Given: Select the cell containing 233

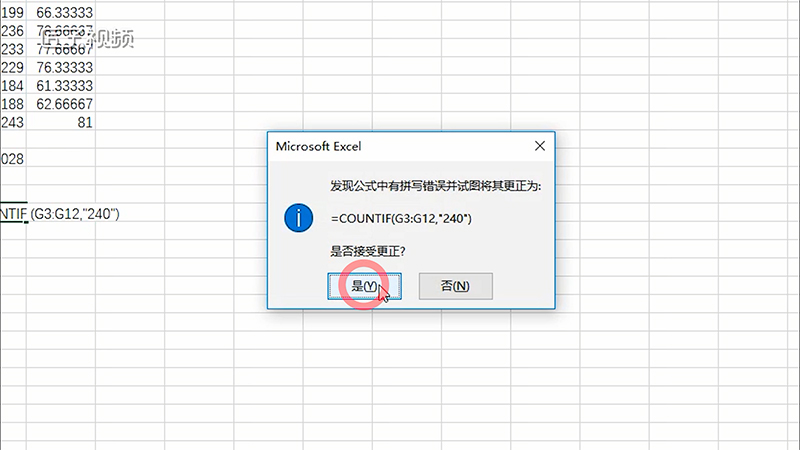Looking at the screenshot, I should [x=13, y=48].
